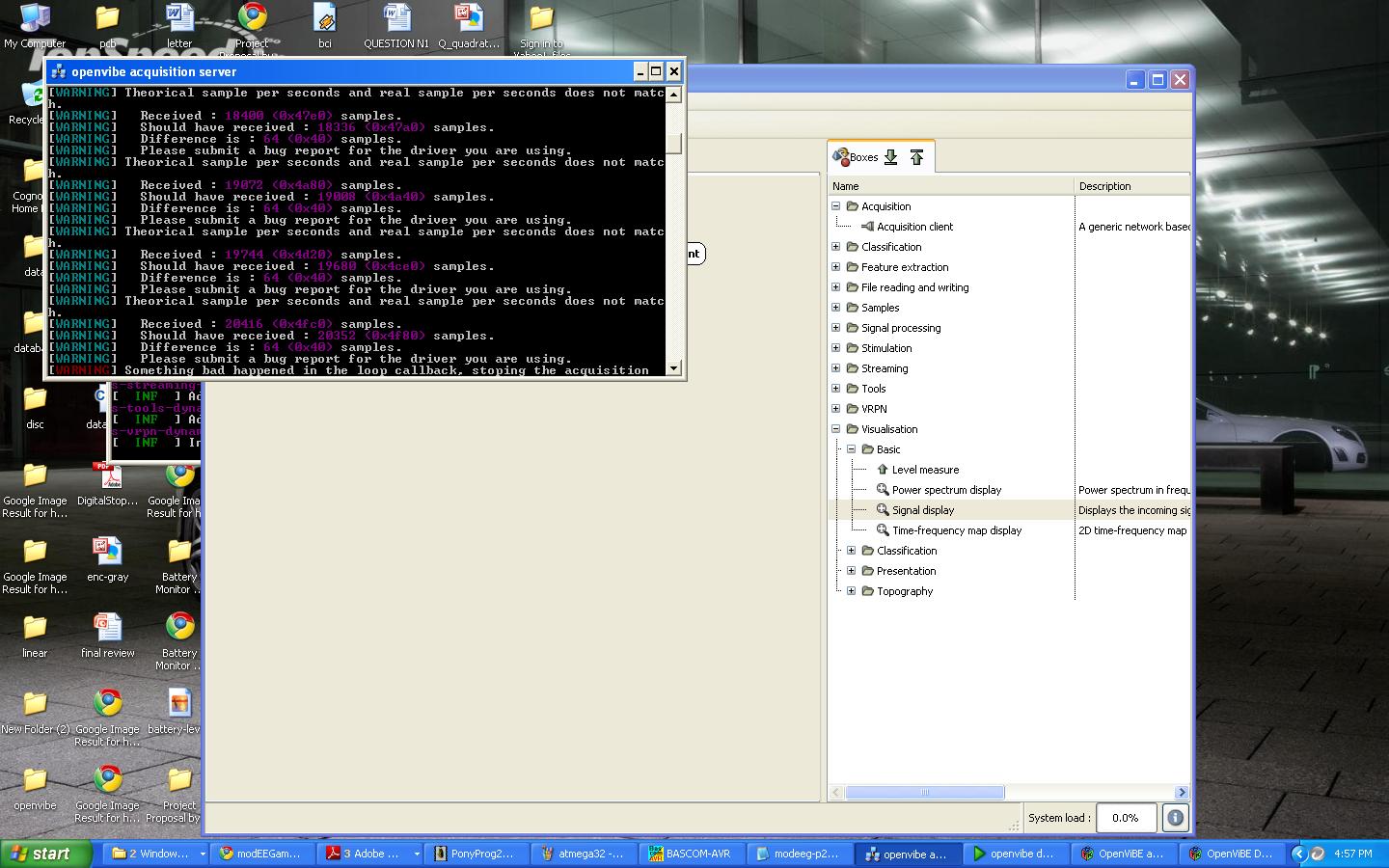
Task: Expand the Feature extraction node
Action: pos(836,267)
